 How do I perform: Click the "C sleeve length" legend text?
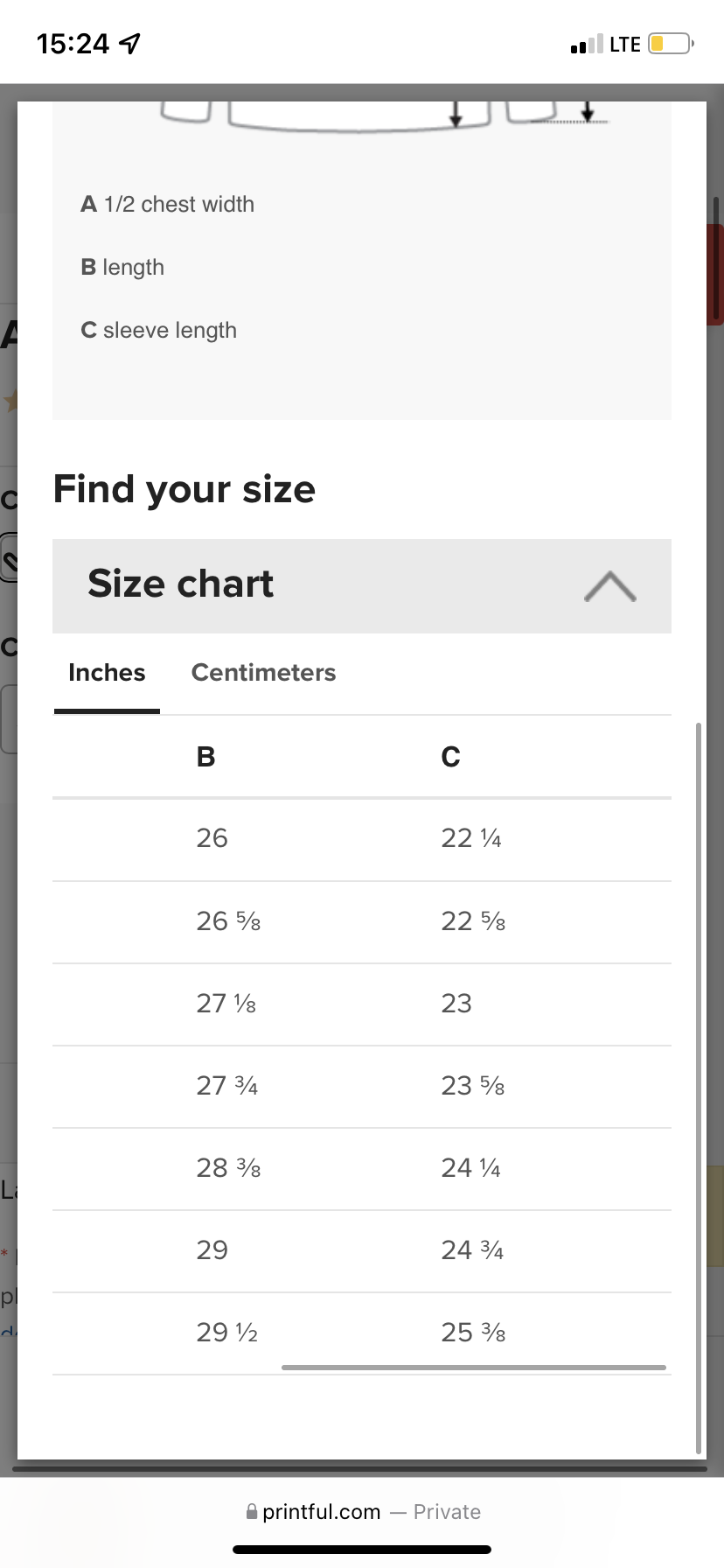(x=159, y=331)
